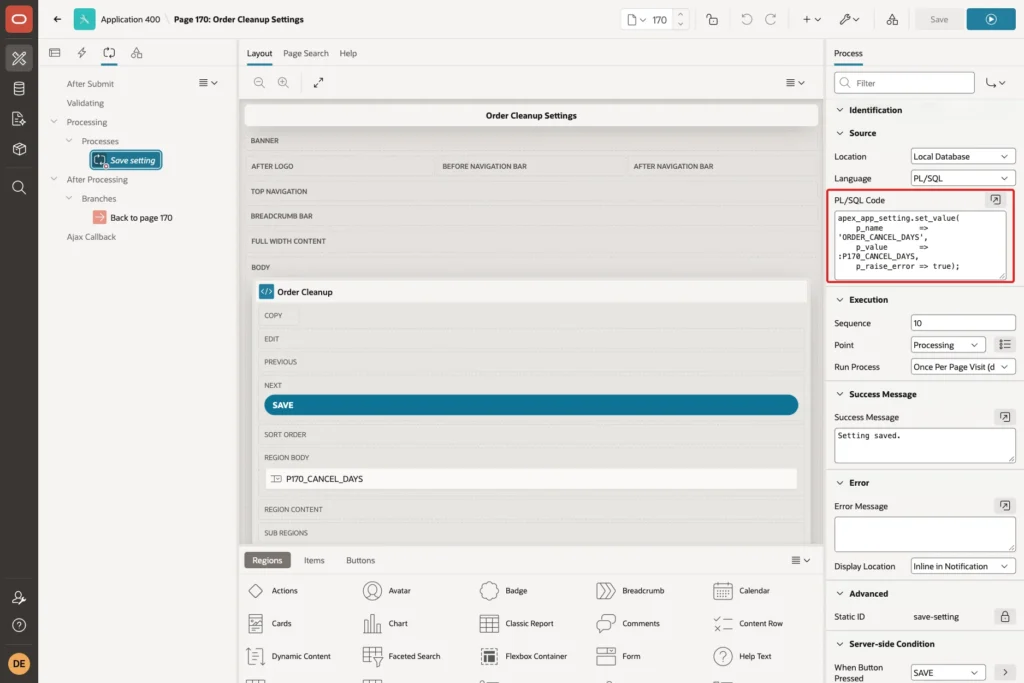Open Success Message editor popup icon

(1004, 417)
